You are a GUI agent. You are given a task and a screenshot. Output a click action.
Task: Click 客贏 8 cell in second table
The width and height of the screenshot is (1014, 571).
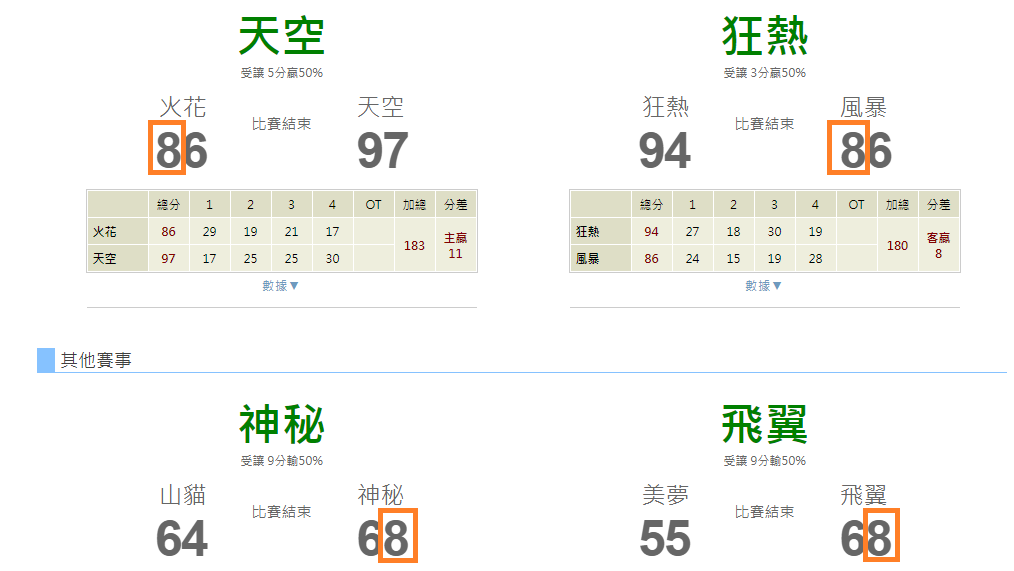(939, 245)
